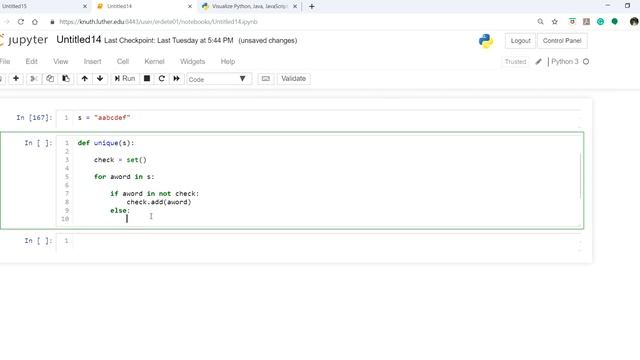Click the Jupyter logo

[24, 40]
